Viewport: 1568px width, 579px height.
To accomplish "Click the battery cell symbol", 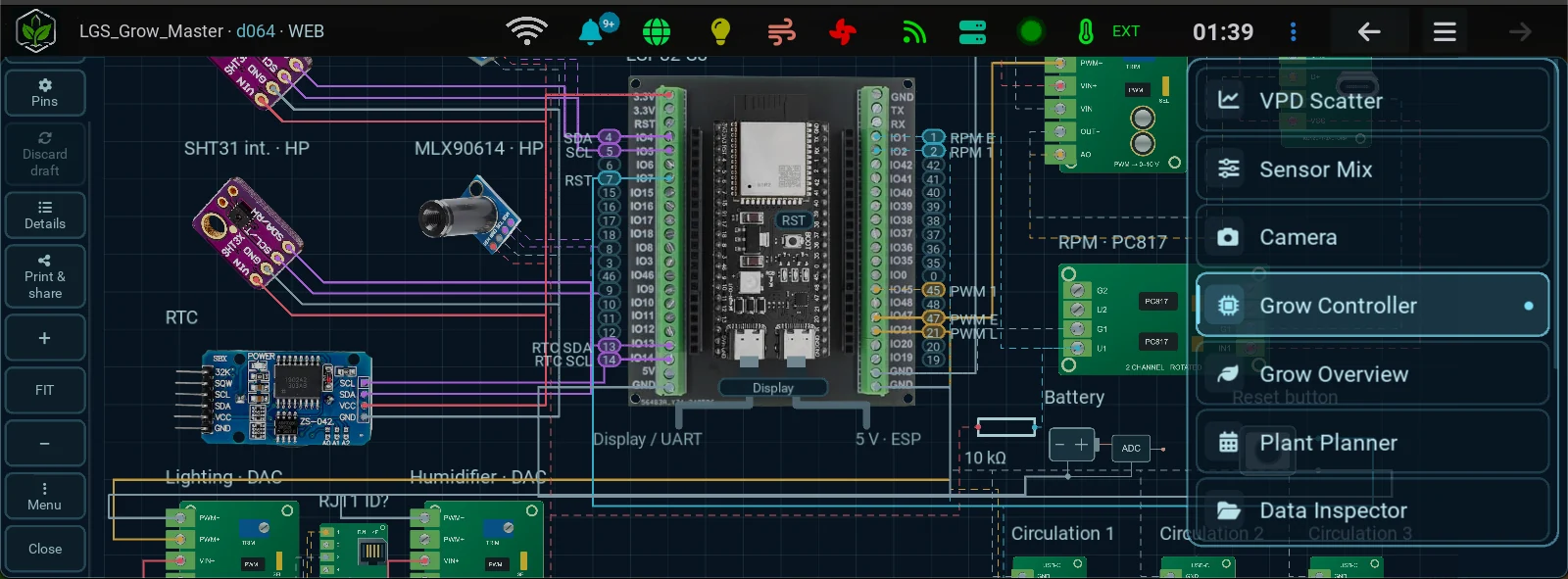I will tap(1072, 445).
